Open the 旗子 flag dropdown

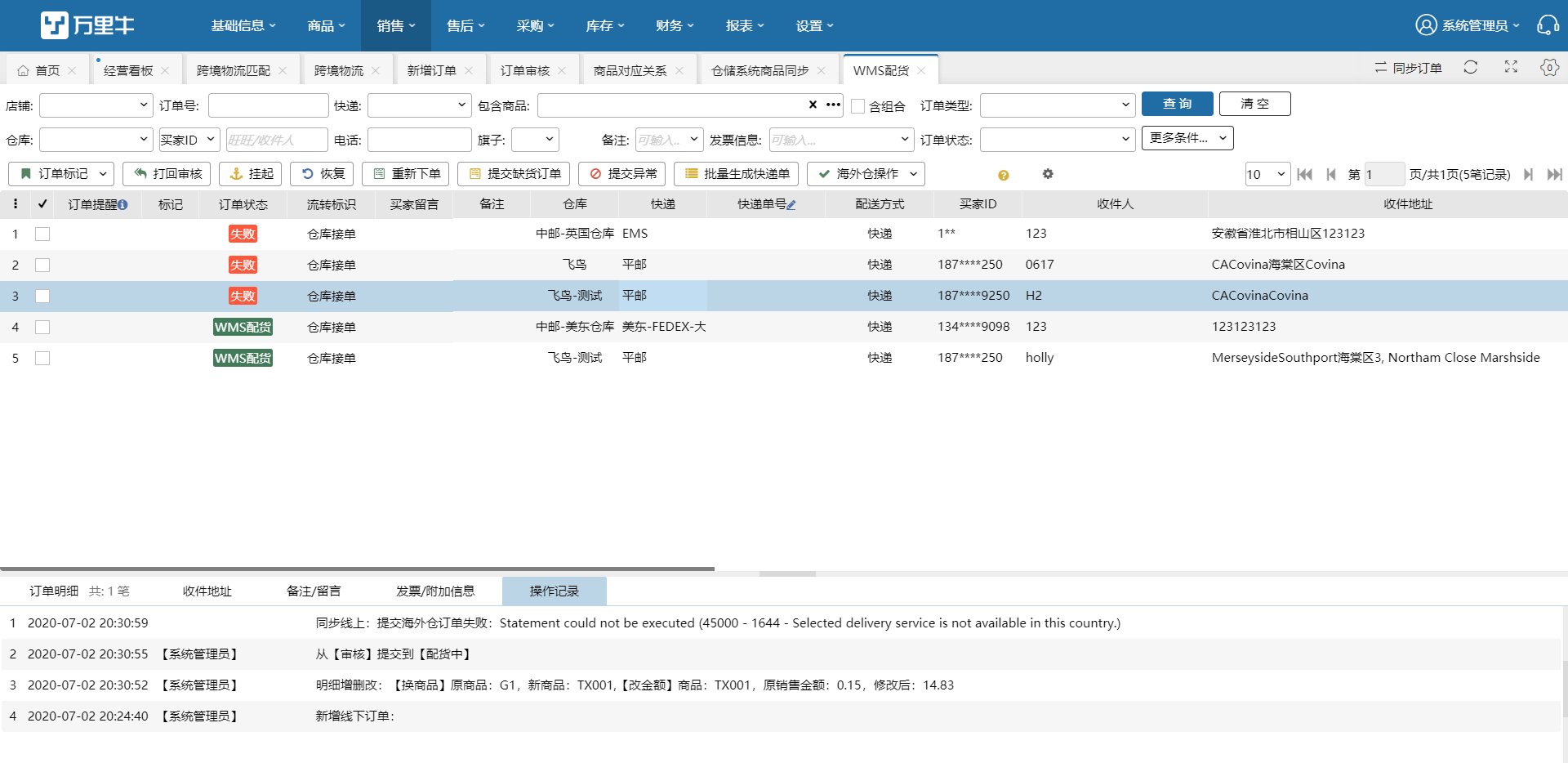pos(535,140)
